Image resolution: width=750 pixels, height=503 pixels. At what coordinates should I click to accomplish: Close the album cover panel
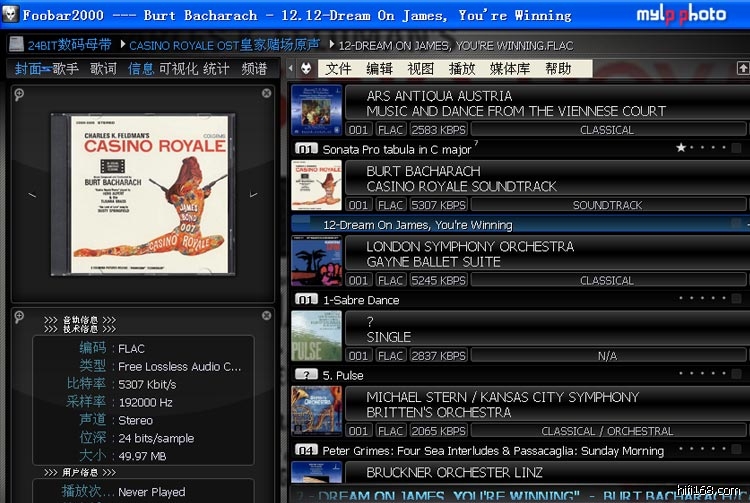point(267,93)
